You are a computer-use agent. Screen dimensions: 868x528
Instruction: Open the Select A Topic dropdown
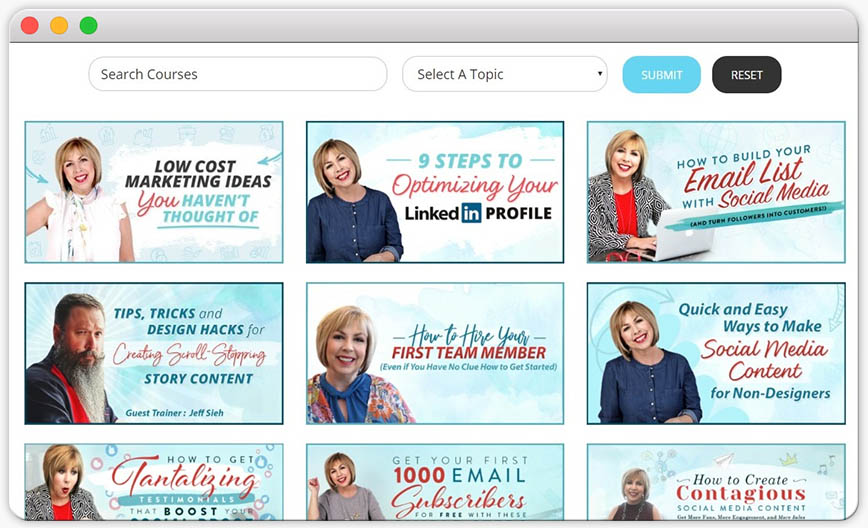(x=504, y=74)
